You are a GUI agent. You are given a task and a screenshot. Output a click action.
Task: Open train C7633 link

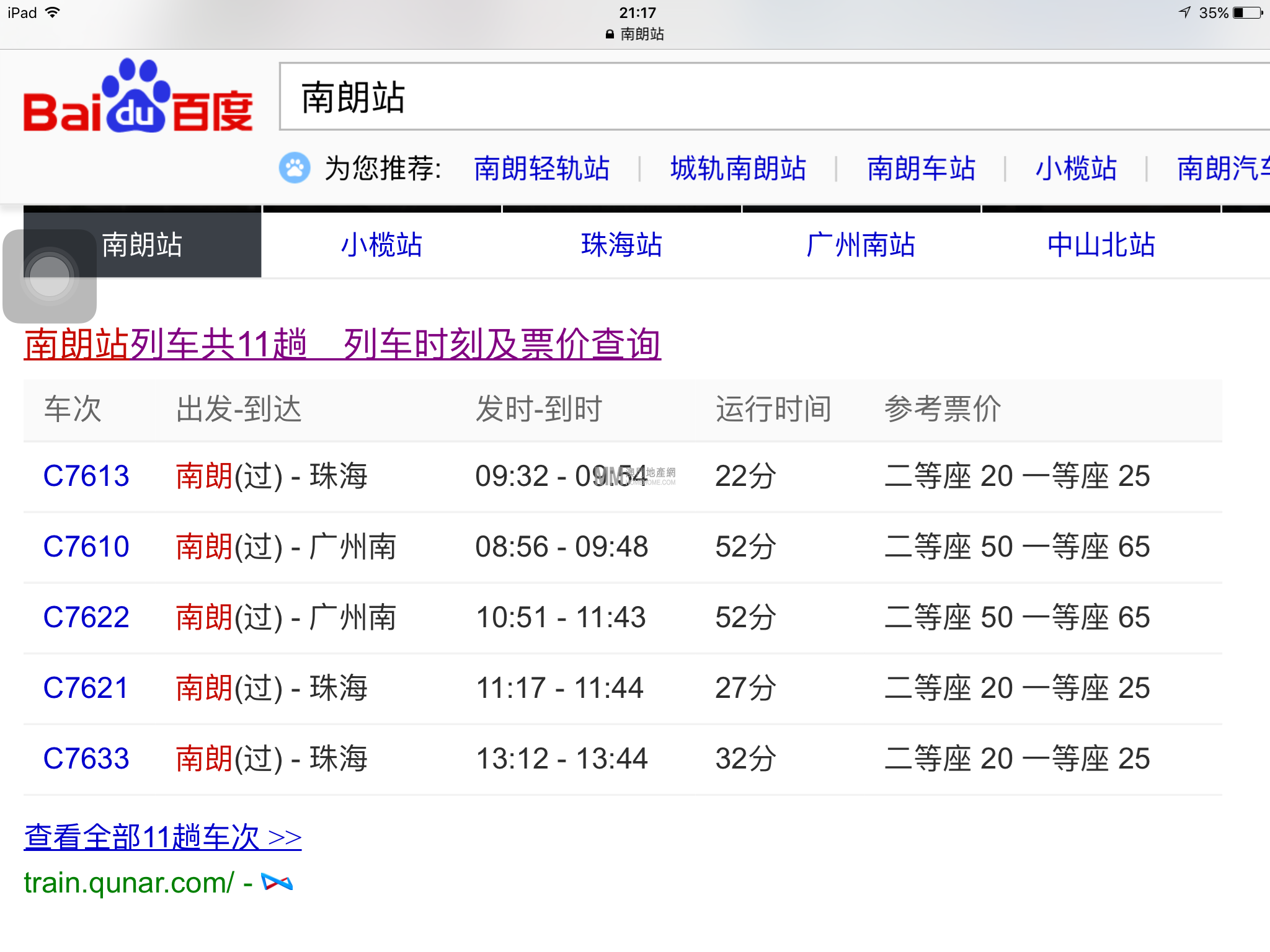[86, 759]
